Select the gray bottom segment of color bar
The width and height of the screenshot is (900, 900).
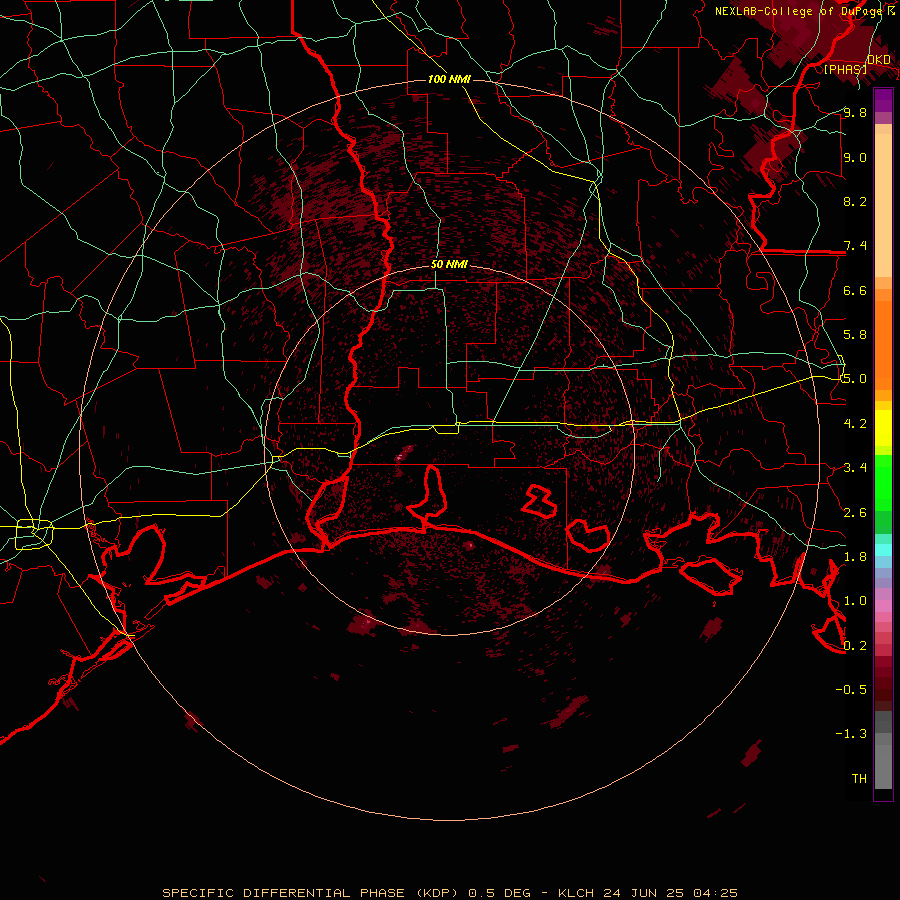883,763
